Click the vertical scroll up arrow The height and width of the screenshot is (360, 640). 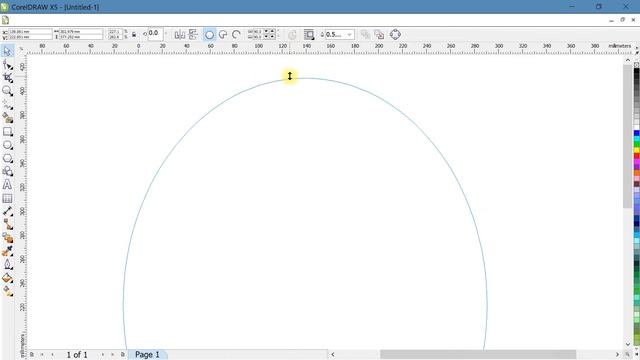coord(627,60)
